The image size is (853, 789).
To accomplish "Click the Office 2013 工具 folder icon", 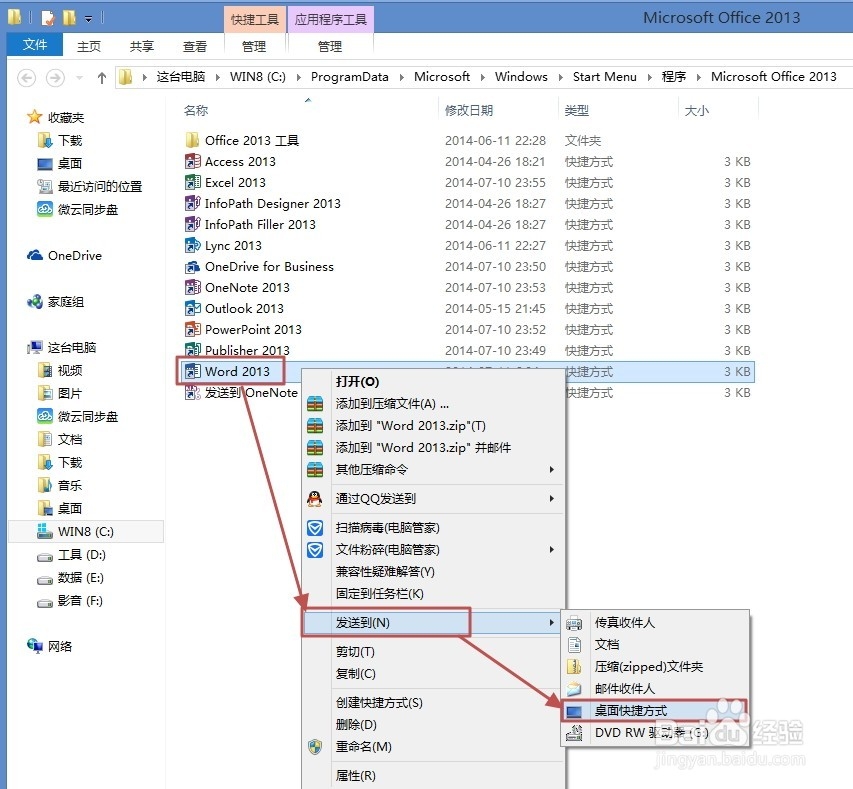I will [x=192, y=140].
